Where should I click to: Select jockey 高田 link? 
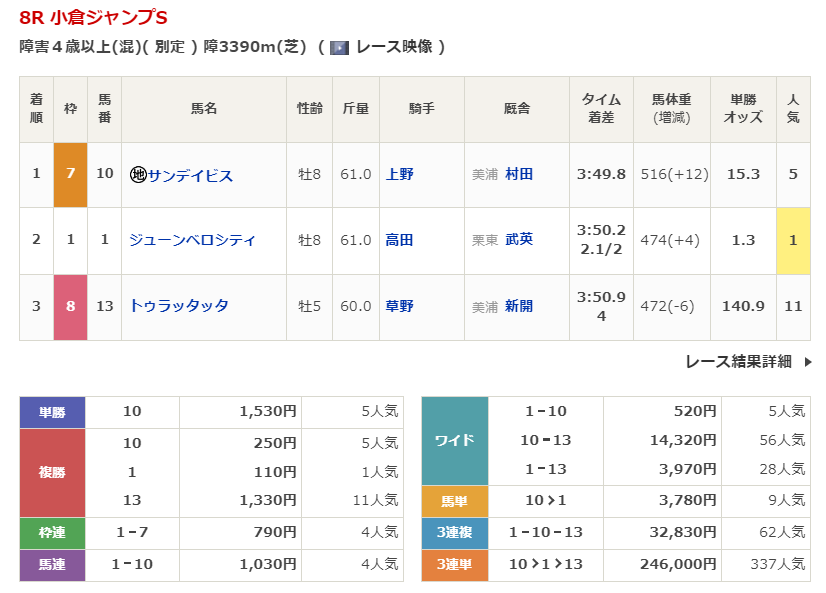pos(400,240)
